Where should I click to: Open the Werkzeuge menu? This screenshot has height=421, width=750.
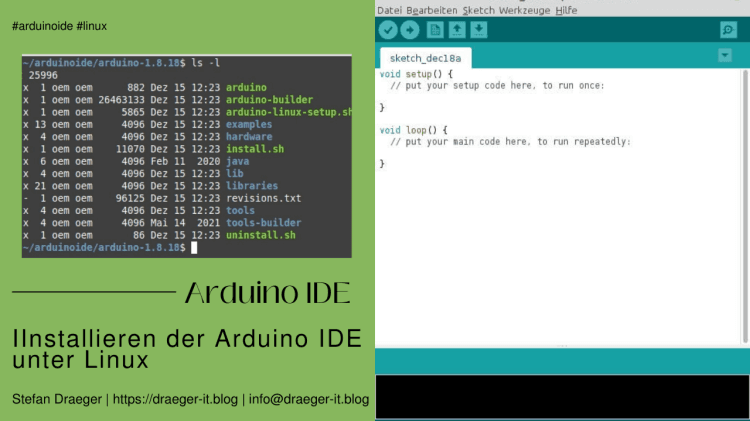[x=524, y=11]
